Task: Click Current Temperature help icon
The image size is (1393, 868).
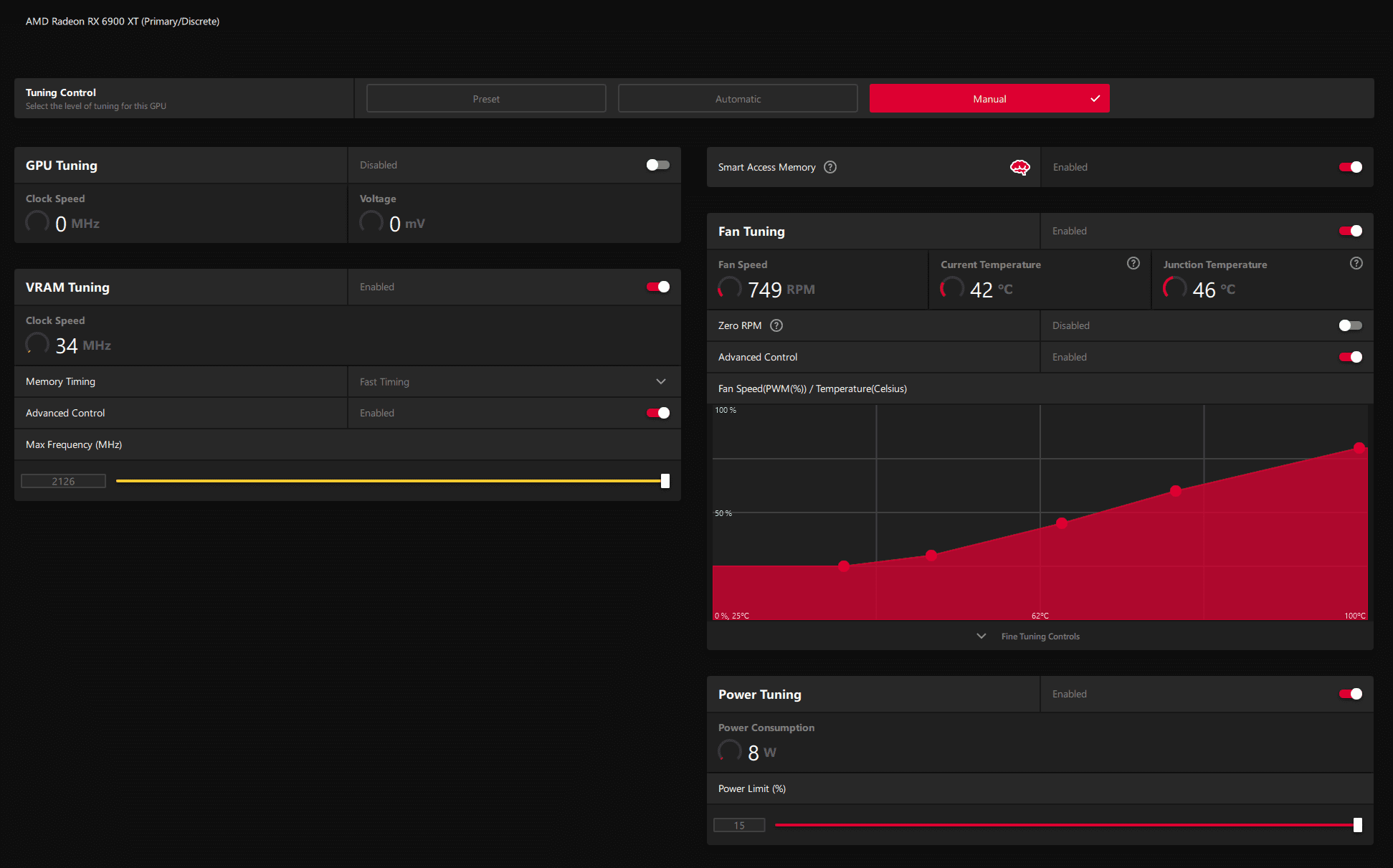Action: point(1133,263)
